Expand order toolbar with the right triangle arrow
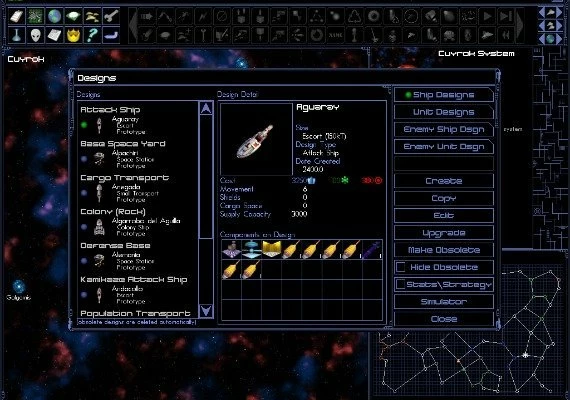570x400 pixels. (x=520, y=25)
